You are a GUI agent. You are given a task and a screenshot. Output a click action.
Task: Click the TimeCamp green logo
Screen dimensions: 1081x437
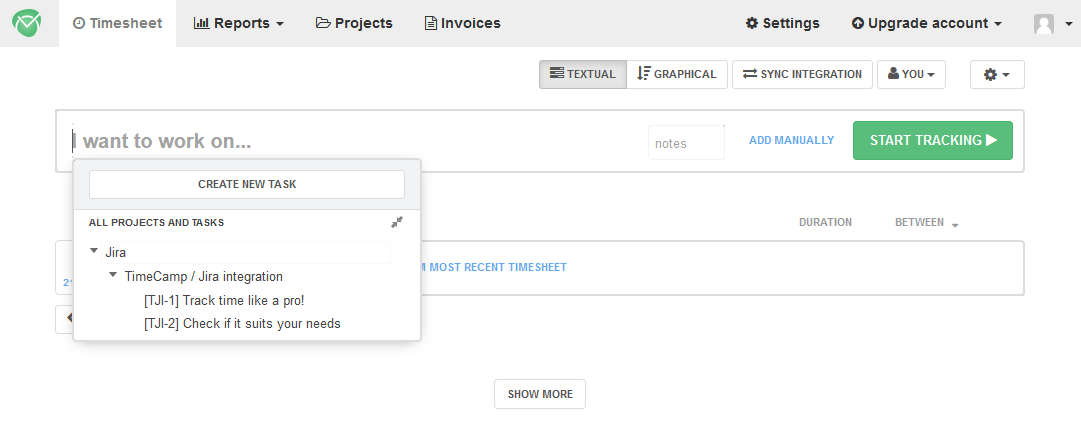point(26,23)
